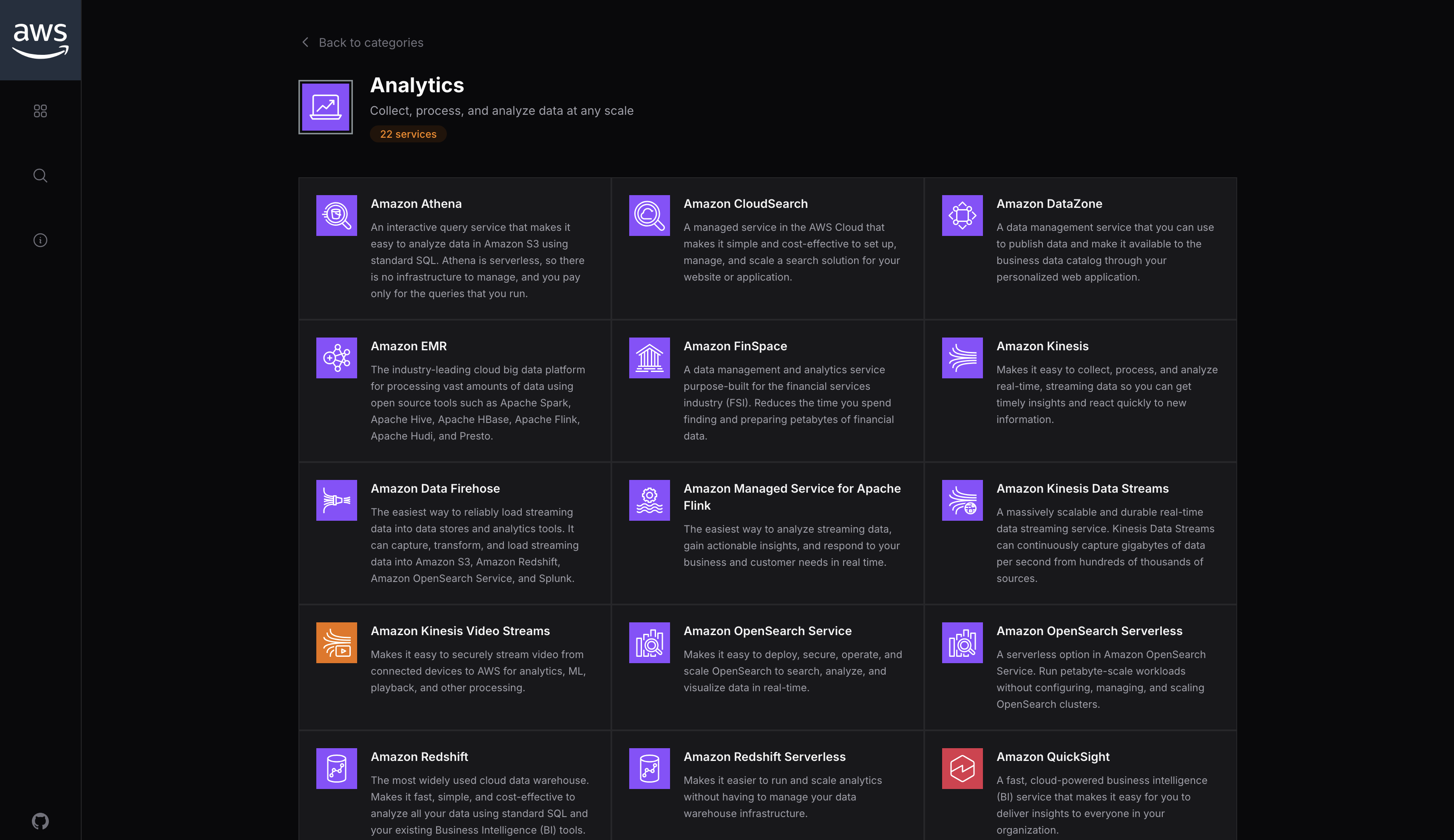
Task: Click the Analytics category header icon
Action: pyautogui.click(x=325, y=107)
